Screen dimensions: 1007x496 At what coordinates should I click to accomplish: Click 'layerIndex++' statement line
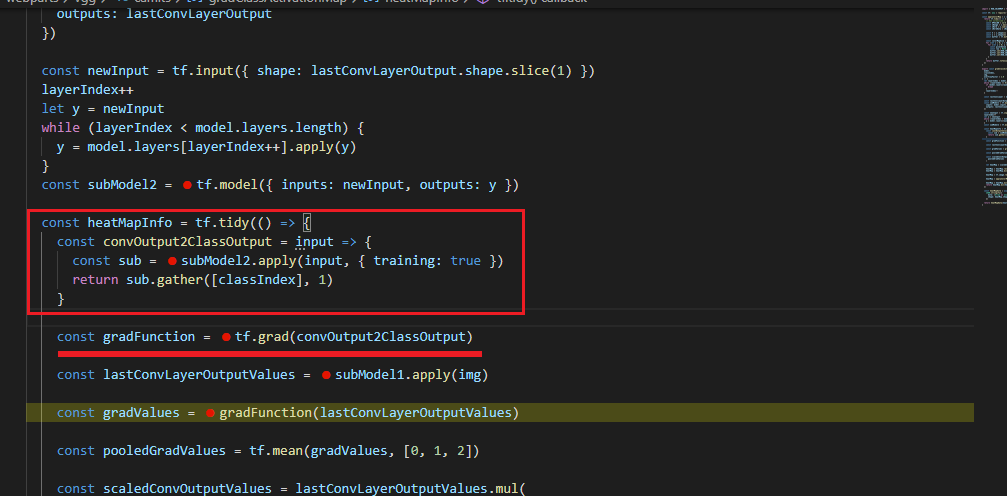pyautogui.click(x=87, y=89)
